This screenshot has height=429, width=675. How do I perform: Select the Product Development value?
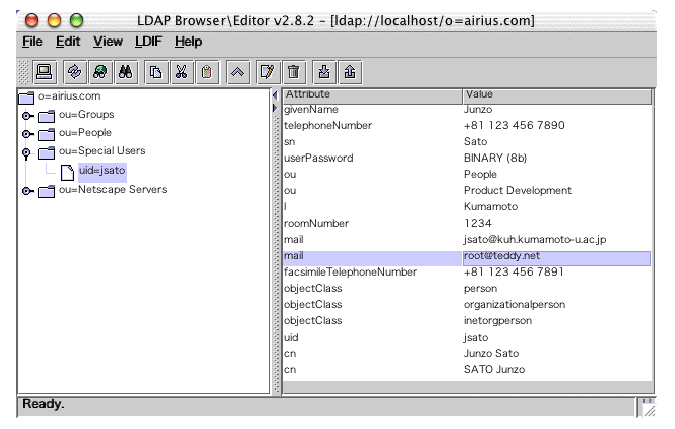[517, 190]
